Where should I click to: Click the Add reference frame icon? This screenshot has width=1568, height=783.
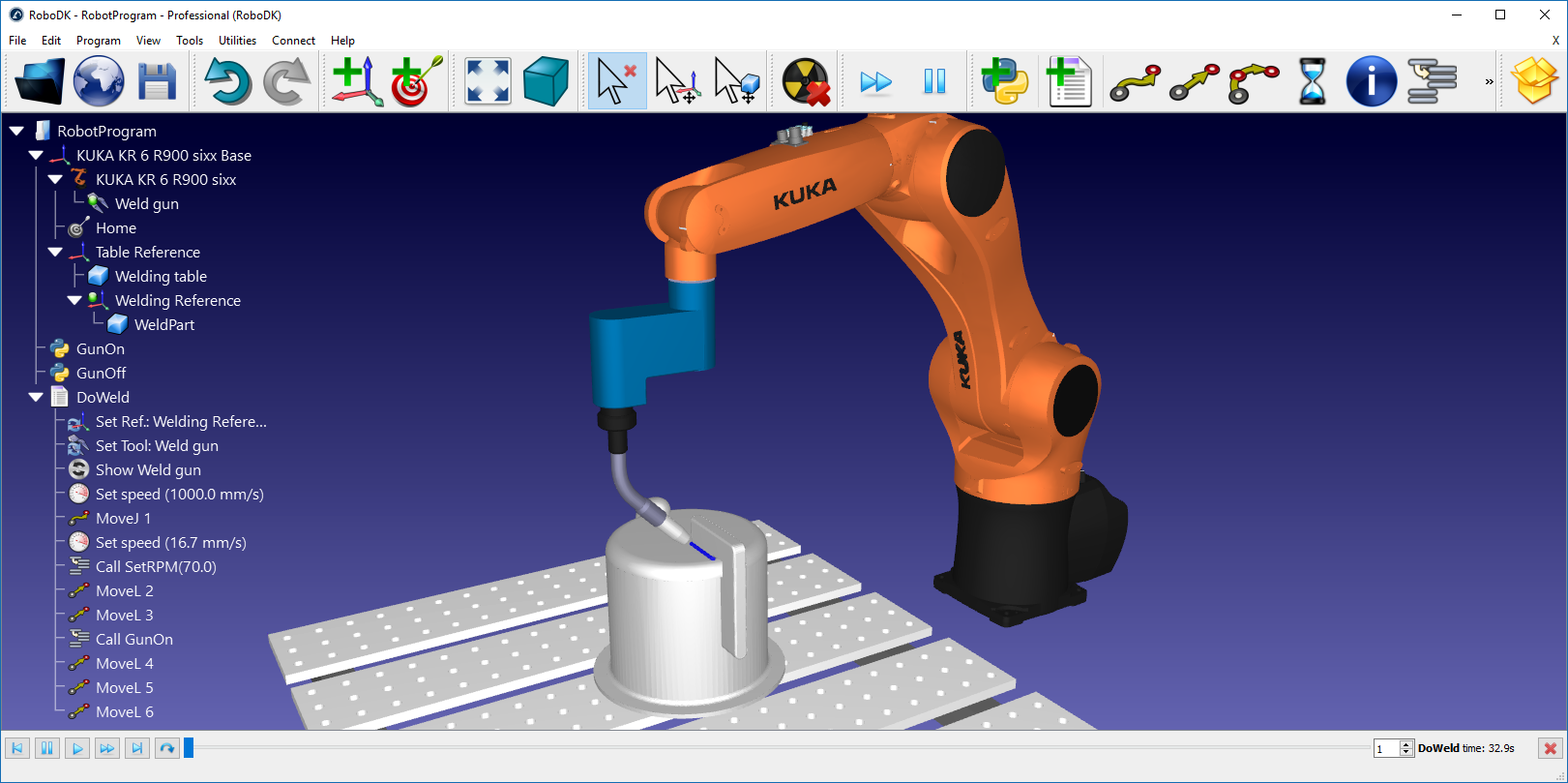tap(352, 81)
